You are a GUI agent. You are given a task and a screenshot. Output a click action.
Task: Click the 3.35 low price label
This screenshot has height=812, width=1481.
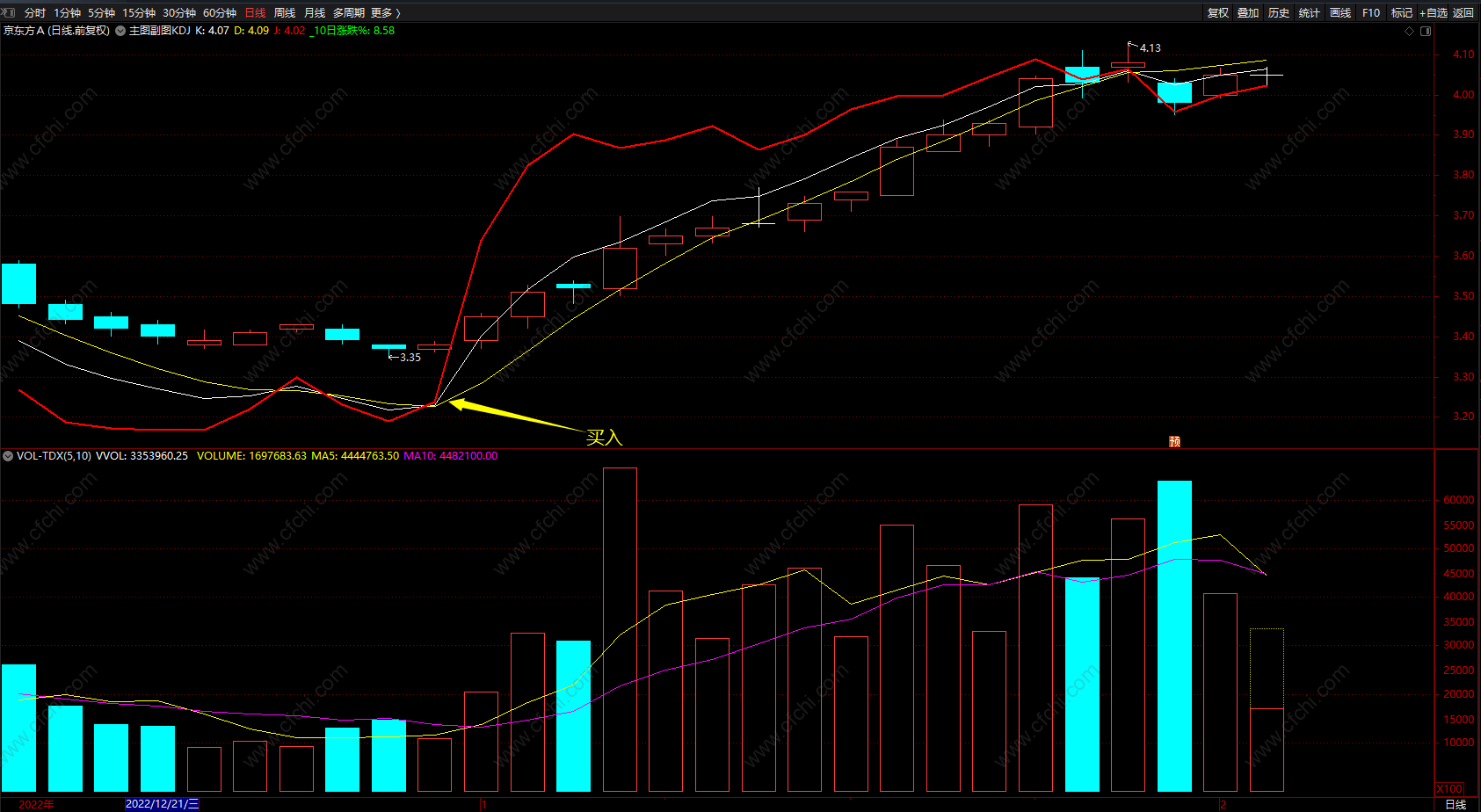pos(410,358)
